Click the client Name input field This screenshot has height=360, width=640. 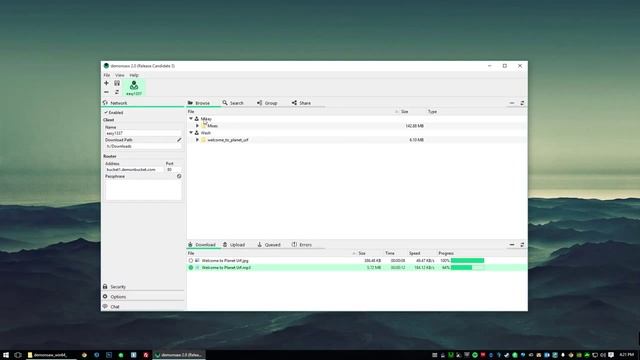143,133
